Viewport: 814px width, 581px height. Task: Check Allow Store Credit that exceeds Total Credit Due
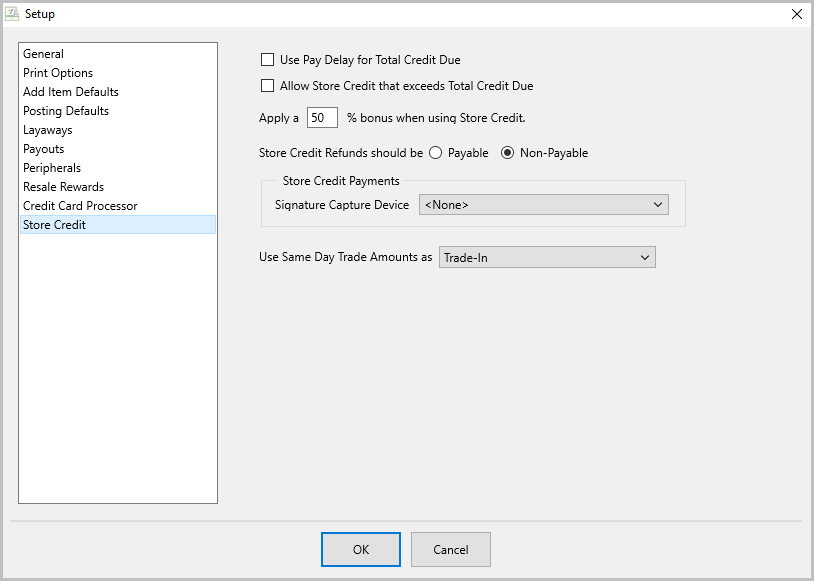coord(267,86)
